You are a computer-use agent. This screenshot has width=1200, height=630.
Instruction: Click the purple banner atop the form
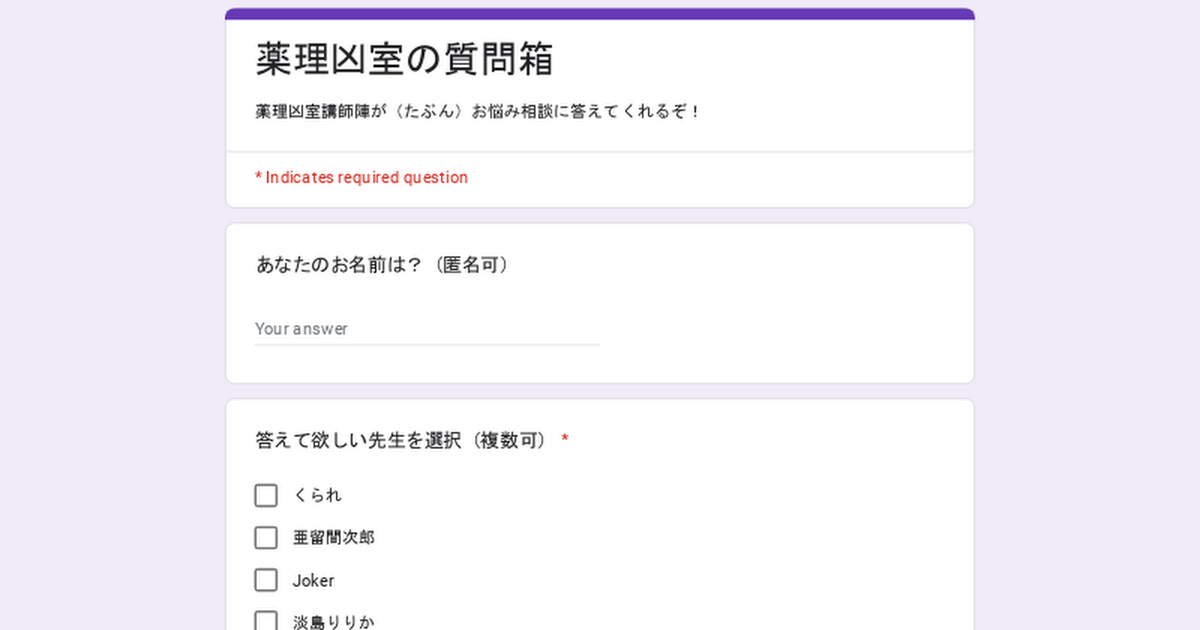coord(600,14)
